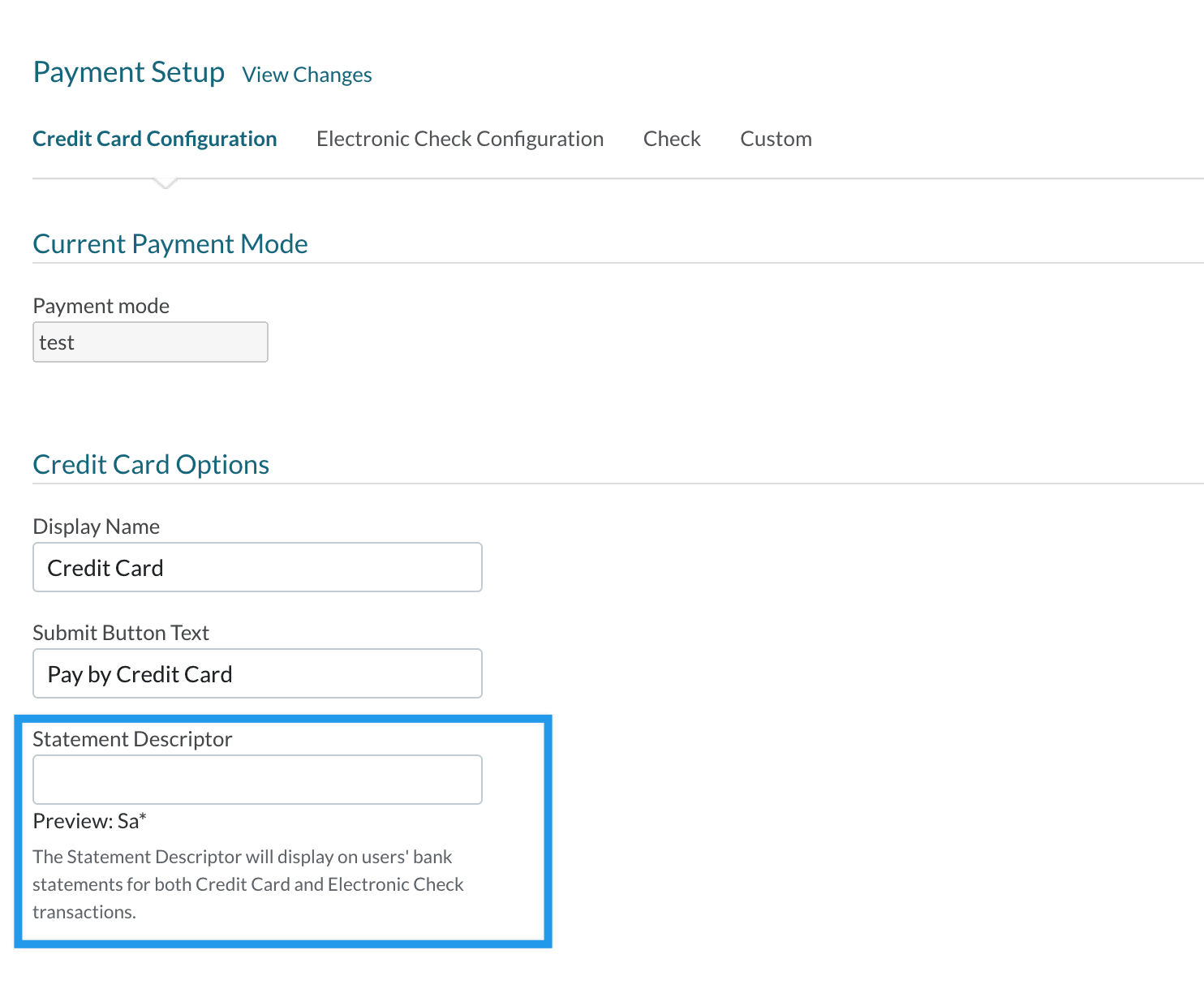Click the Preview: Sa* text
1204x993 pixels.
coord(89,821)
